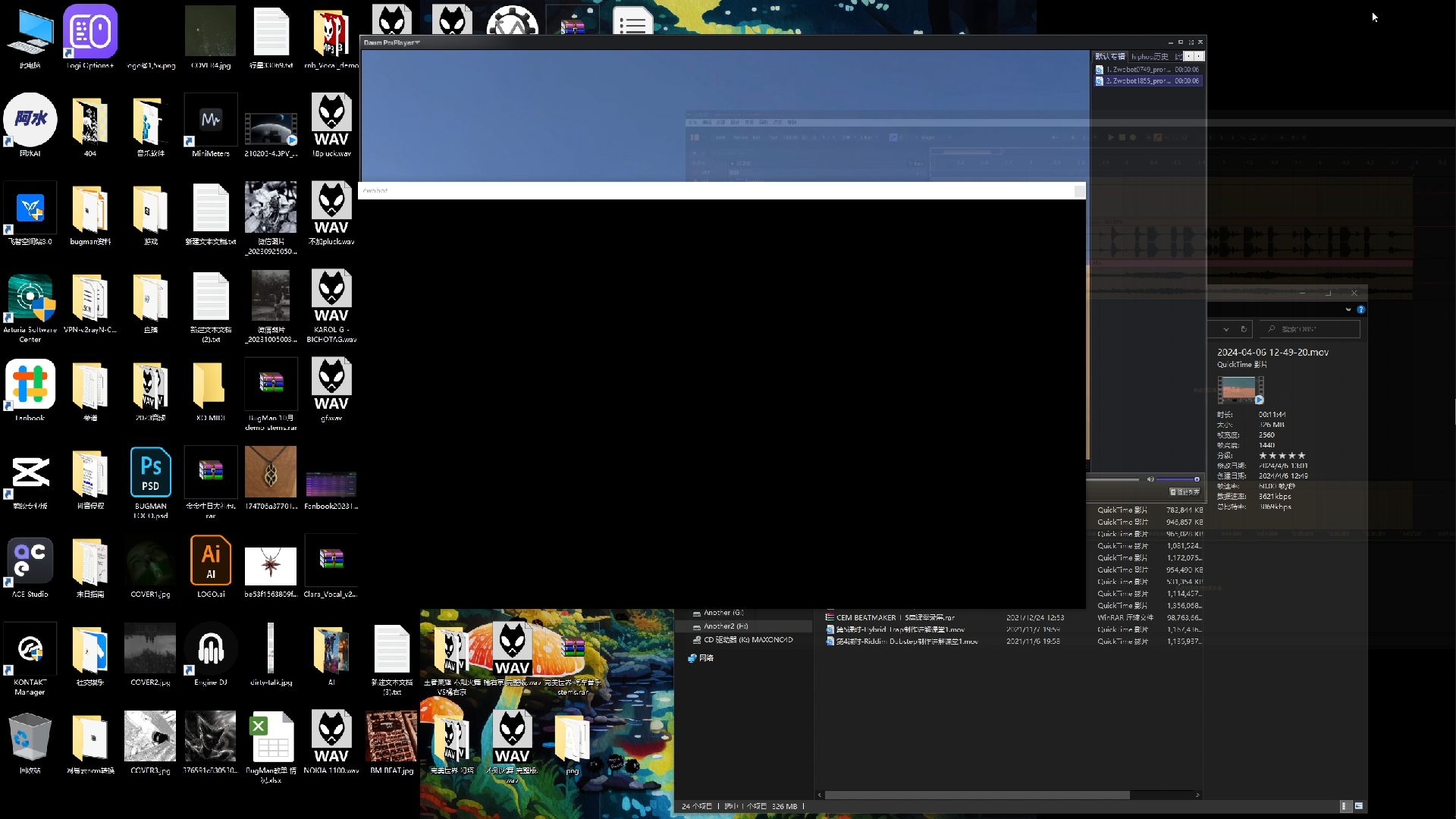Select CD 驱动器 (K:) MAXONC4D in tree

click(742, 640)
